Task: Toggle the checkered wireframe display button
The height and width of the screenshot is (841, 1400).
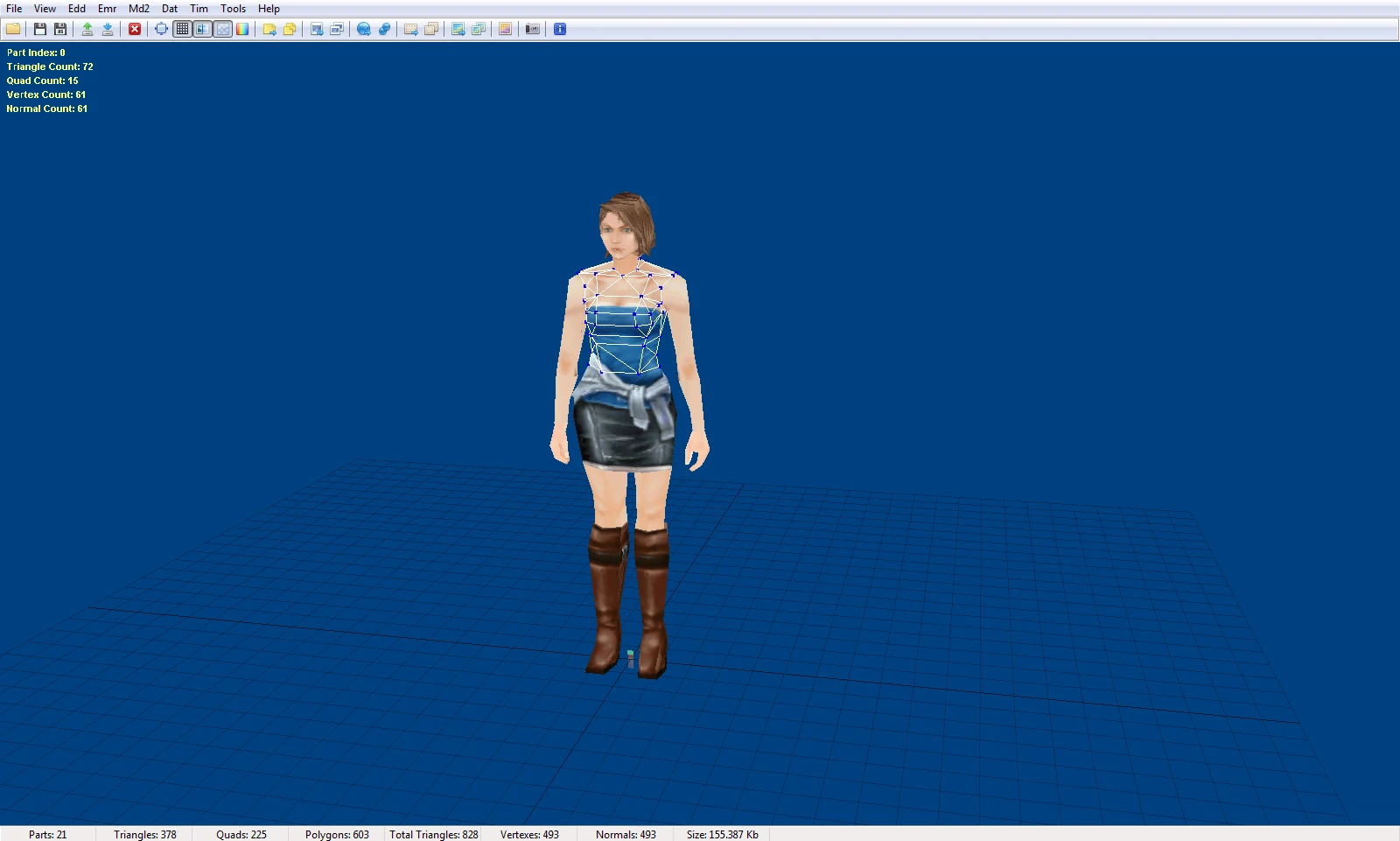Action: [x=223, y=29]
